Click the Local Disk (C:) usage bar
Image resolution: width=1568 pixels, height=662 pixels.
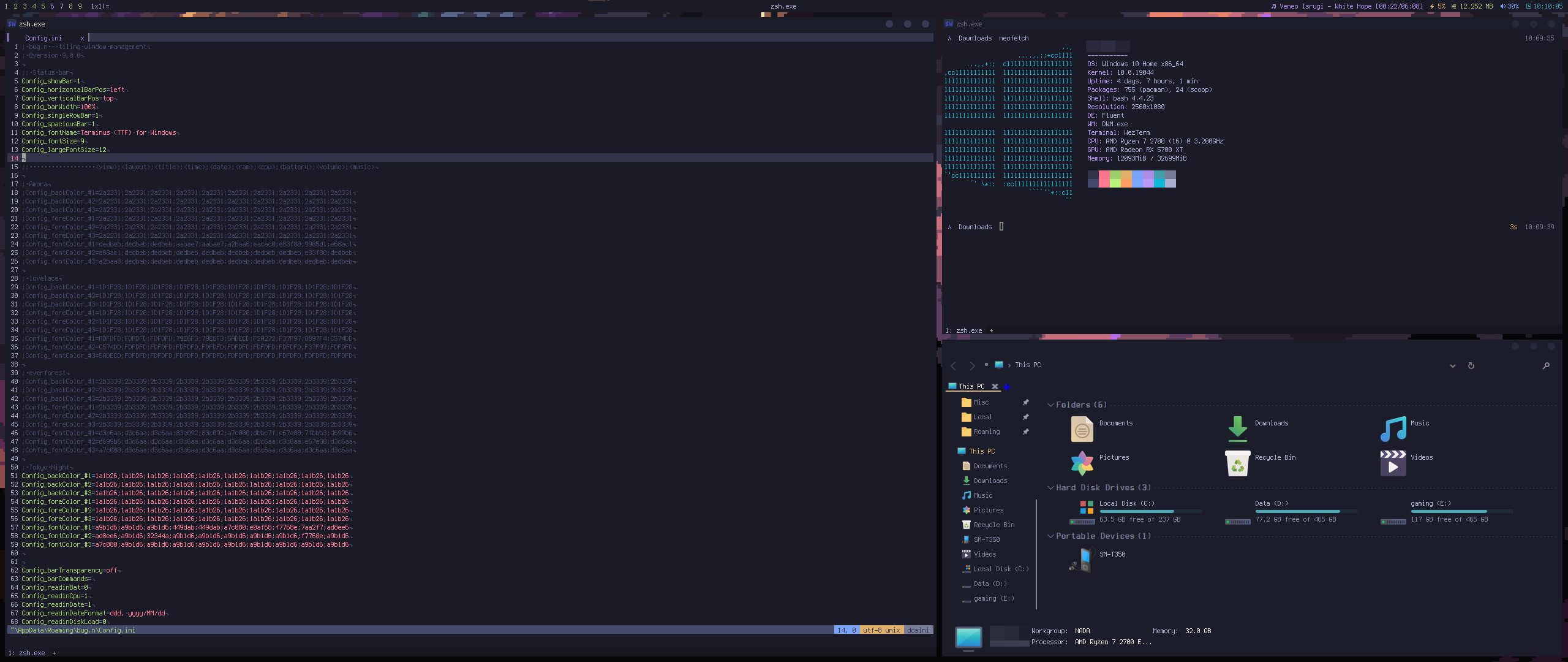(x=1150, y=511)
